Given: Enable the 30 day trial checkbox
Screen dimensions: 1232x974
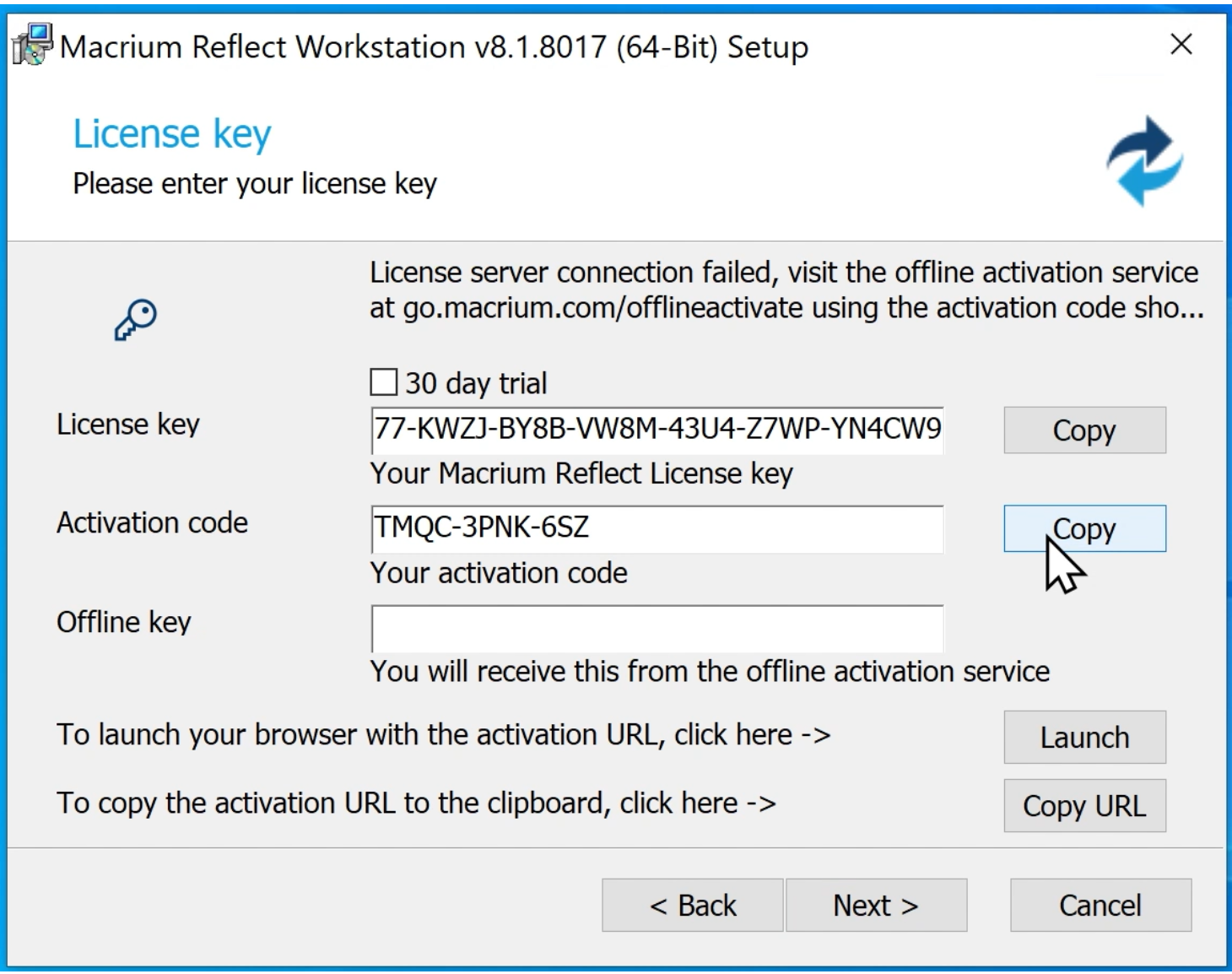Looking at the screenshot, I should pyautogui.click(x=384, y=382).
